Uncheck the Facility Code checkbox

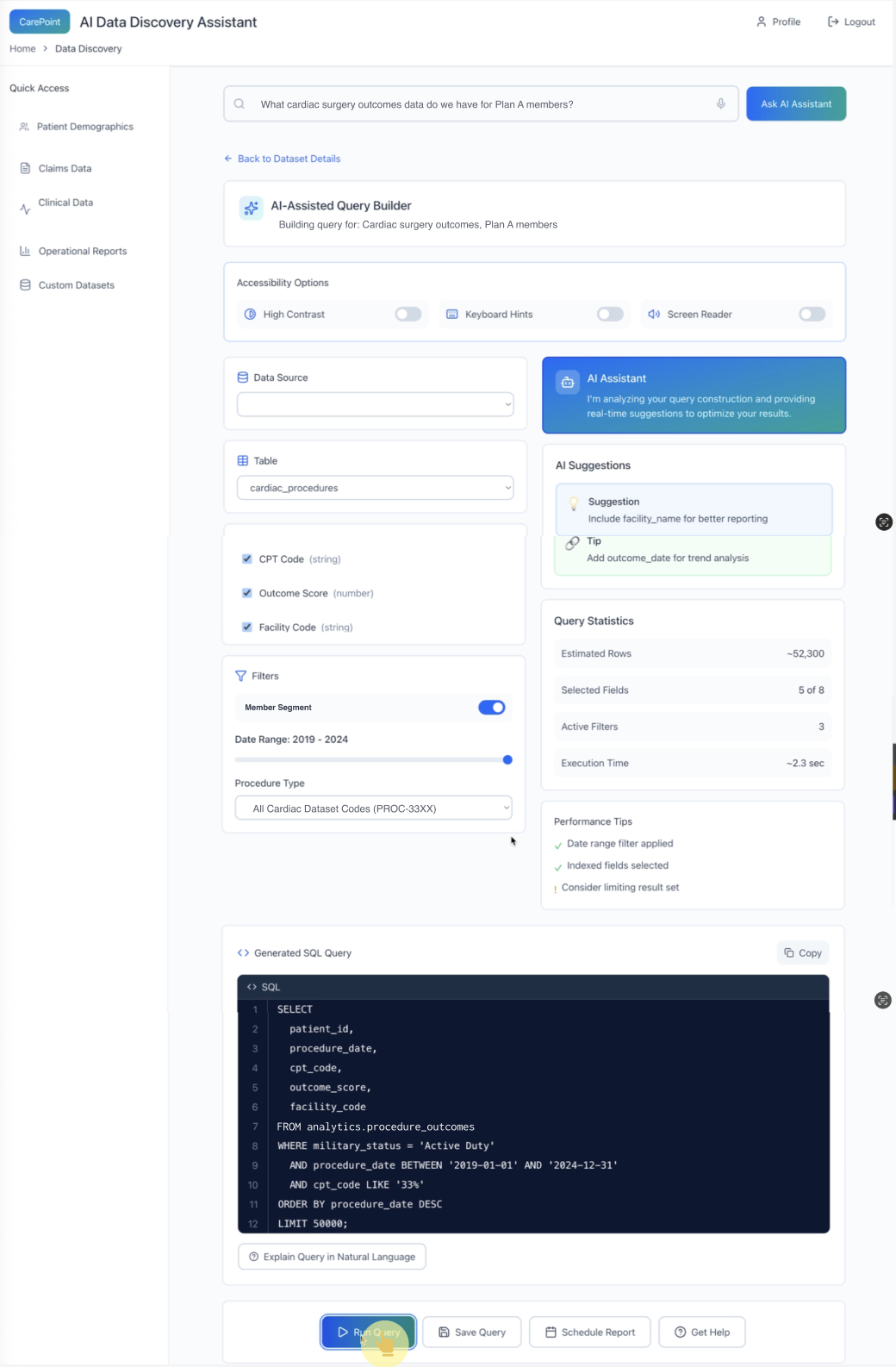point(247,627)
